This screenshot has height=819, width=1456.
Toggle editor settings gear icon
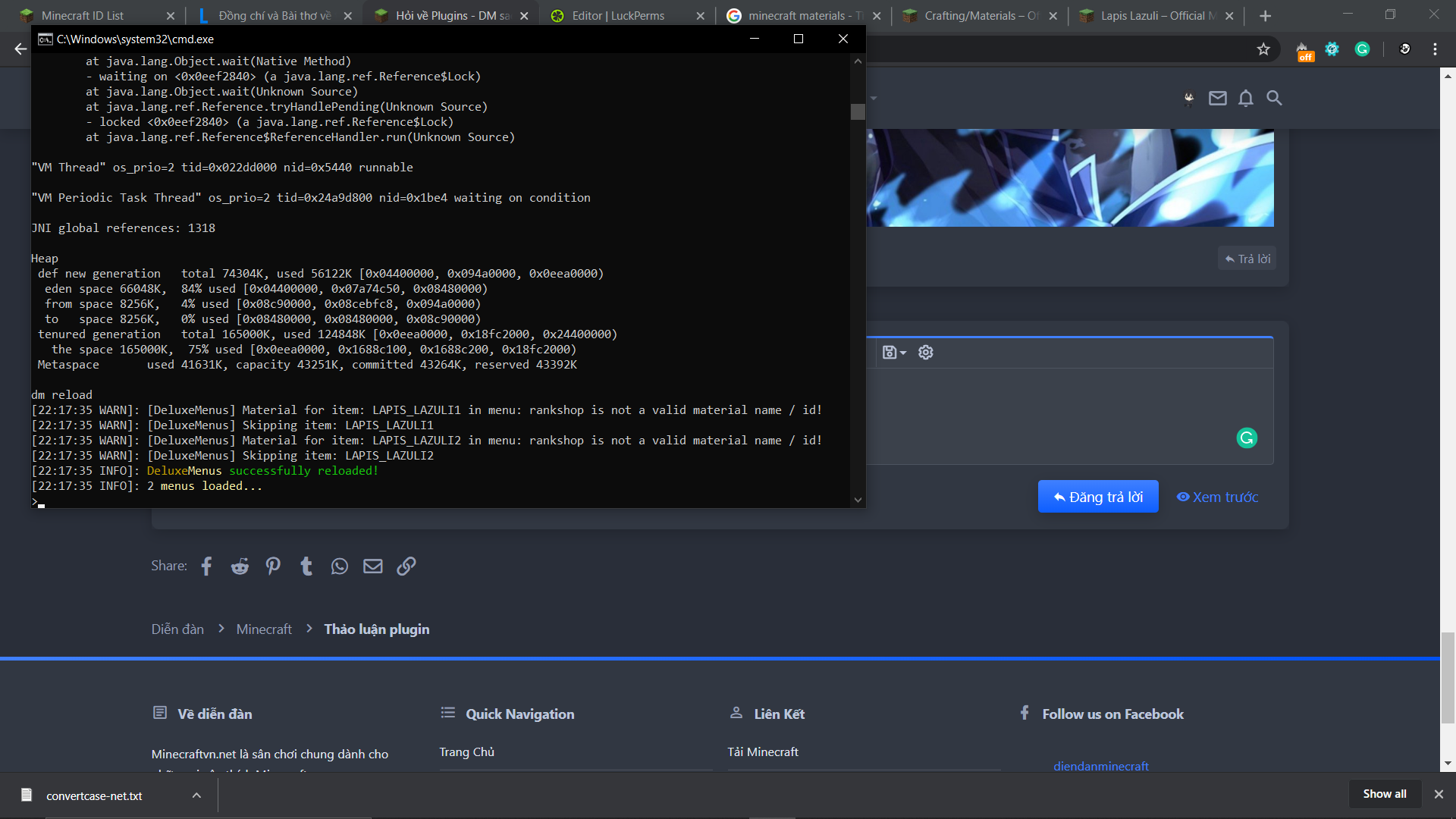click(x=925, y=353)
